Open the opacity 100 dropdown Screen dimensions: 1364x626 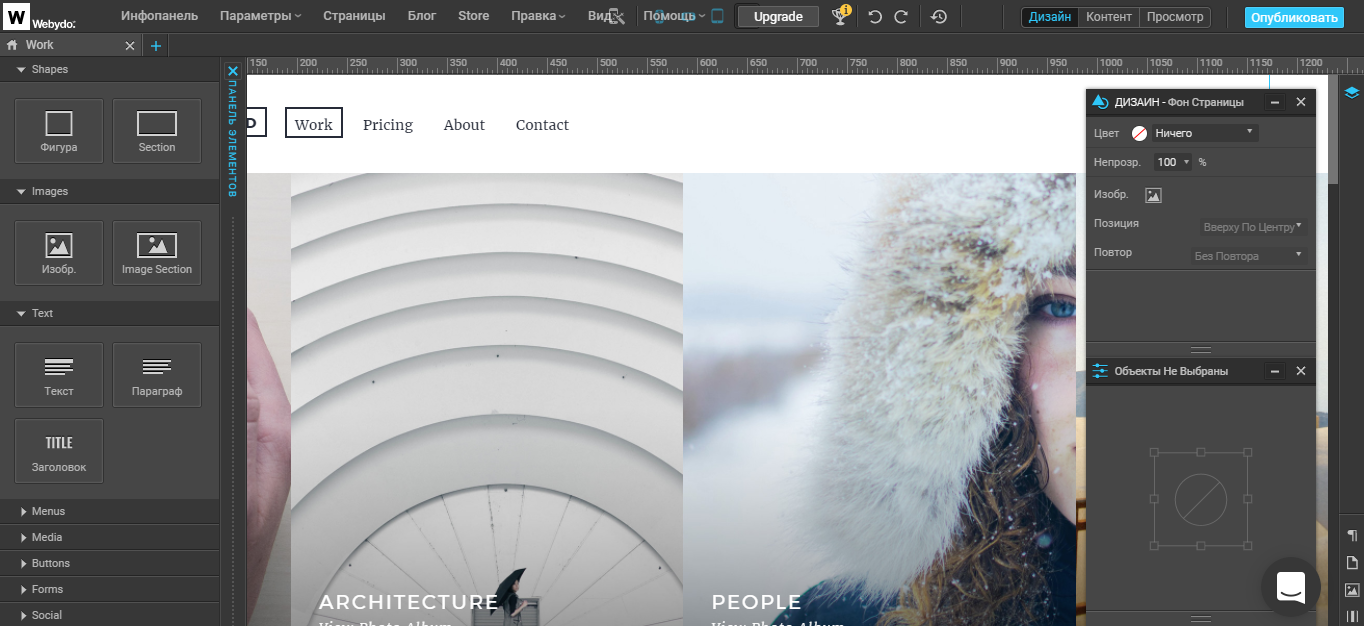pyautogui.click(x=1173, y=162)
